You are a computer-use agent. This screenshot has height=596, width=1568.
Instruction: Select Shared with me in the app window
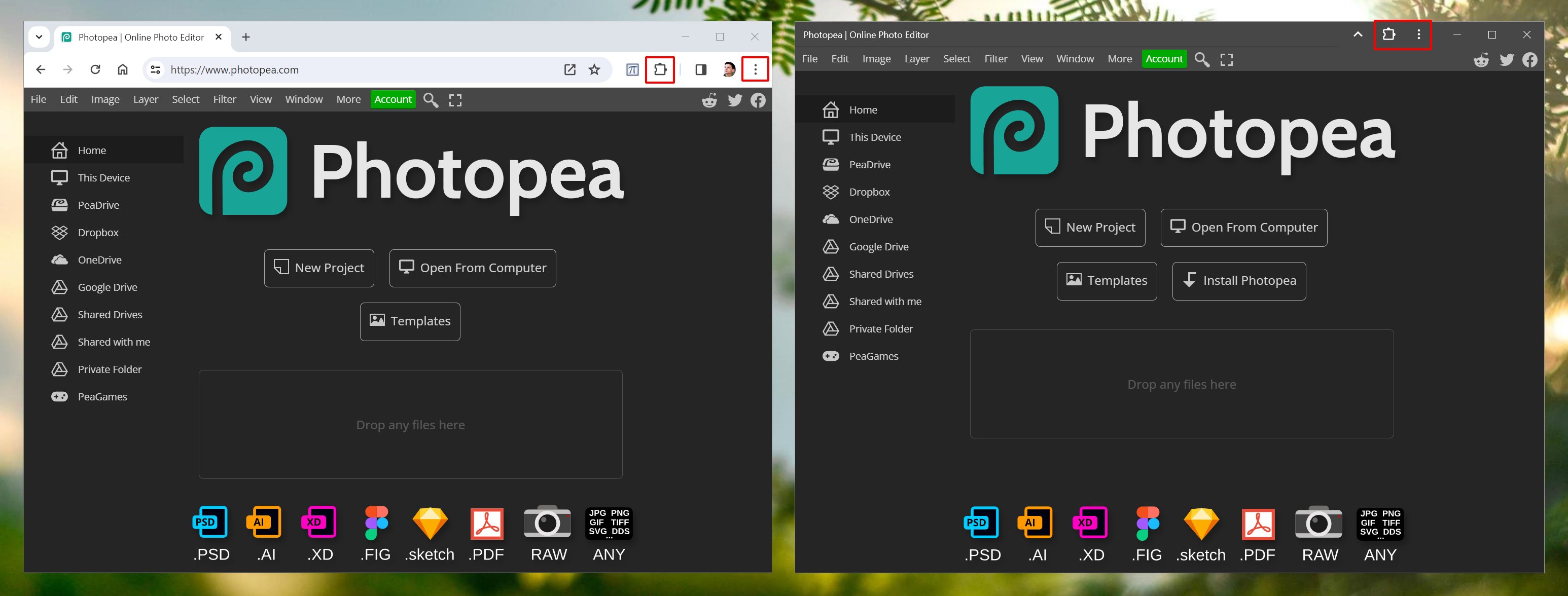tap(875, 301)
